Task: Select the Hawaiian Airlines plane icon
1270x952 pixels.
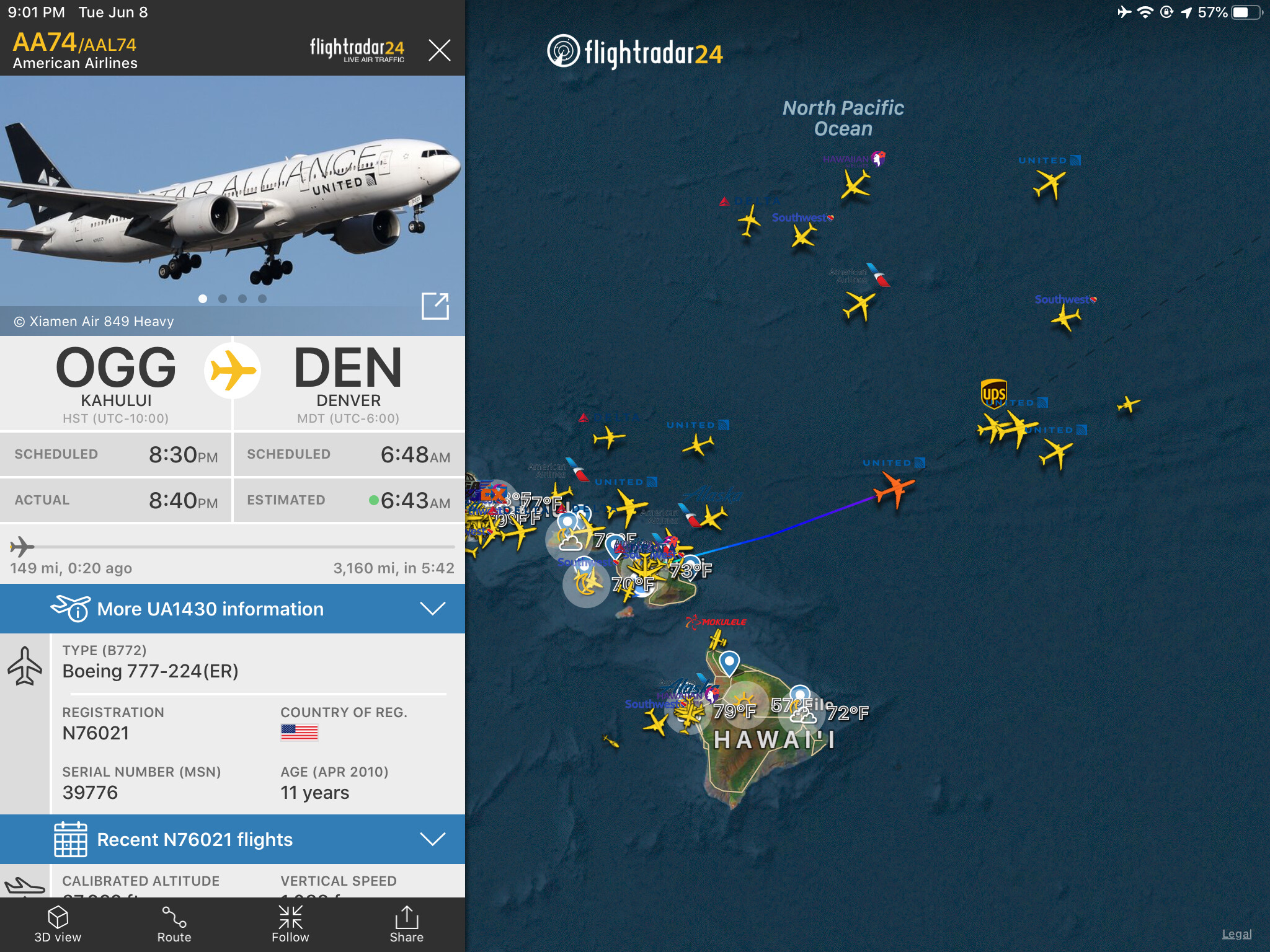Action: click(856, 183)
